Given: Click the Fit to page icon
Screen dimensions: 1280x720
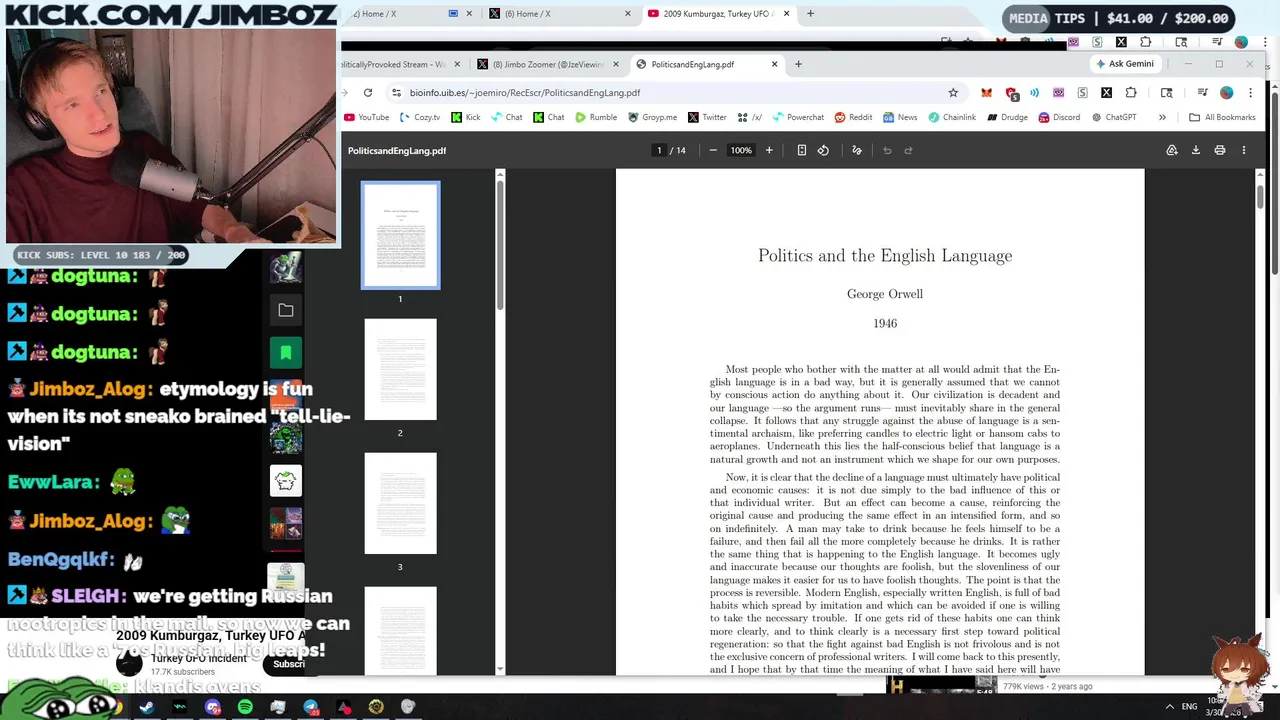Looking at the screenshot, I should 801,150.
